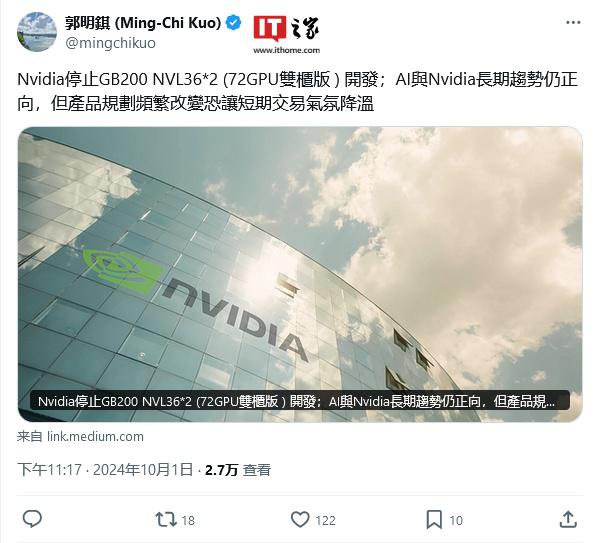598x543 pixels.
Task: Click the www.ithome.com watermark text
Action: 286,50
